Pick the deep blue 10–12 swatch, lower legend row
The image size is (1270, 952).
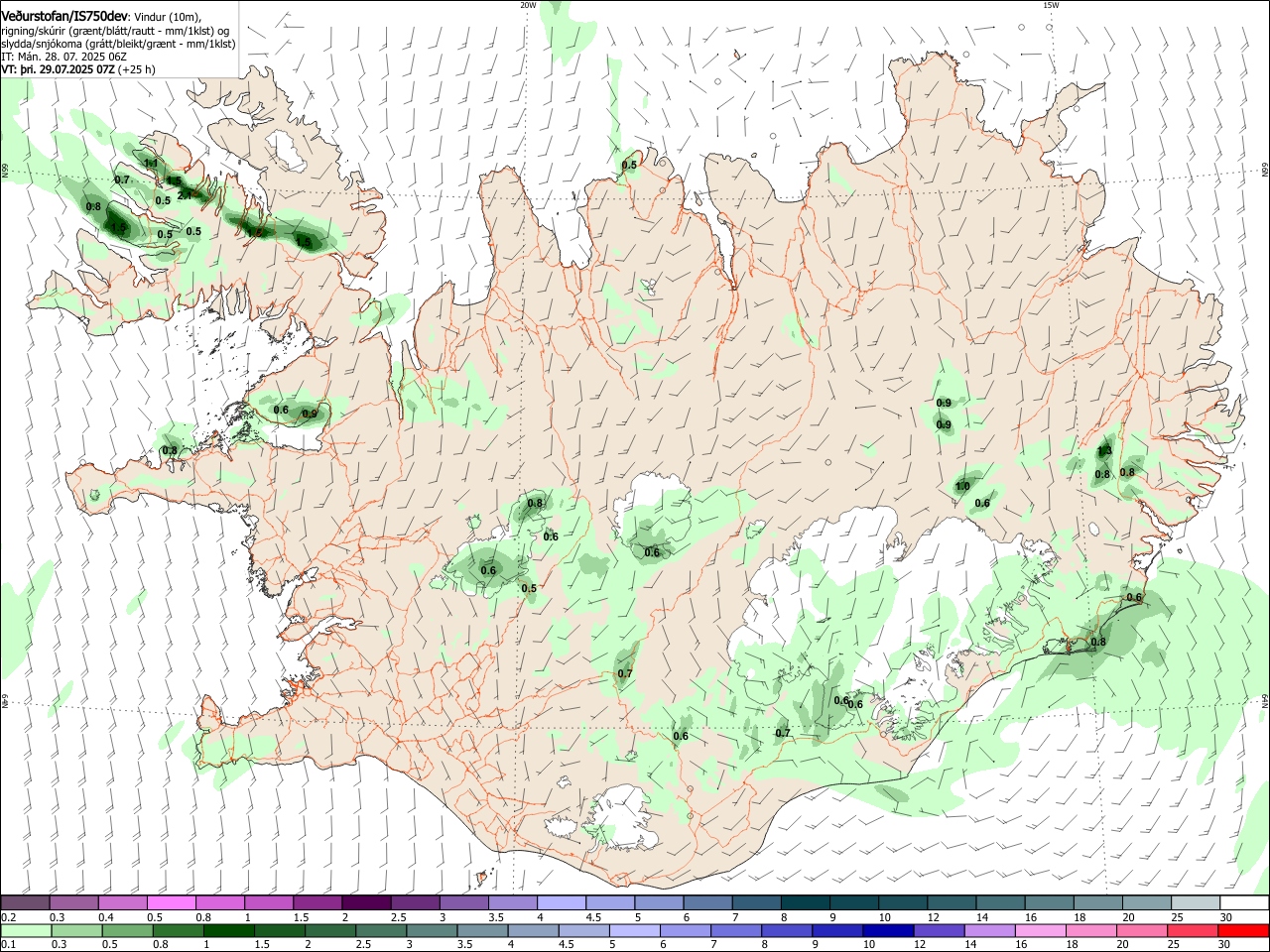[889, 930]
